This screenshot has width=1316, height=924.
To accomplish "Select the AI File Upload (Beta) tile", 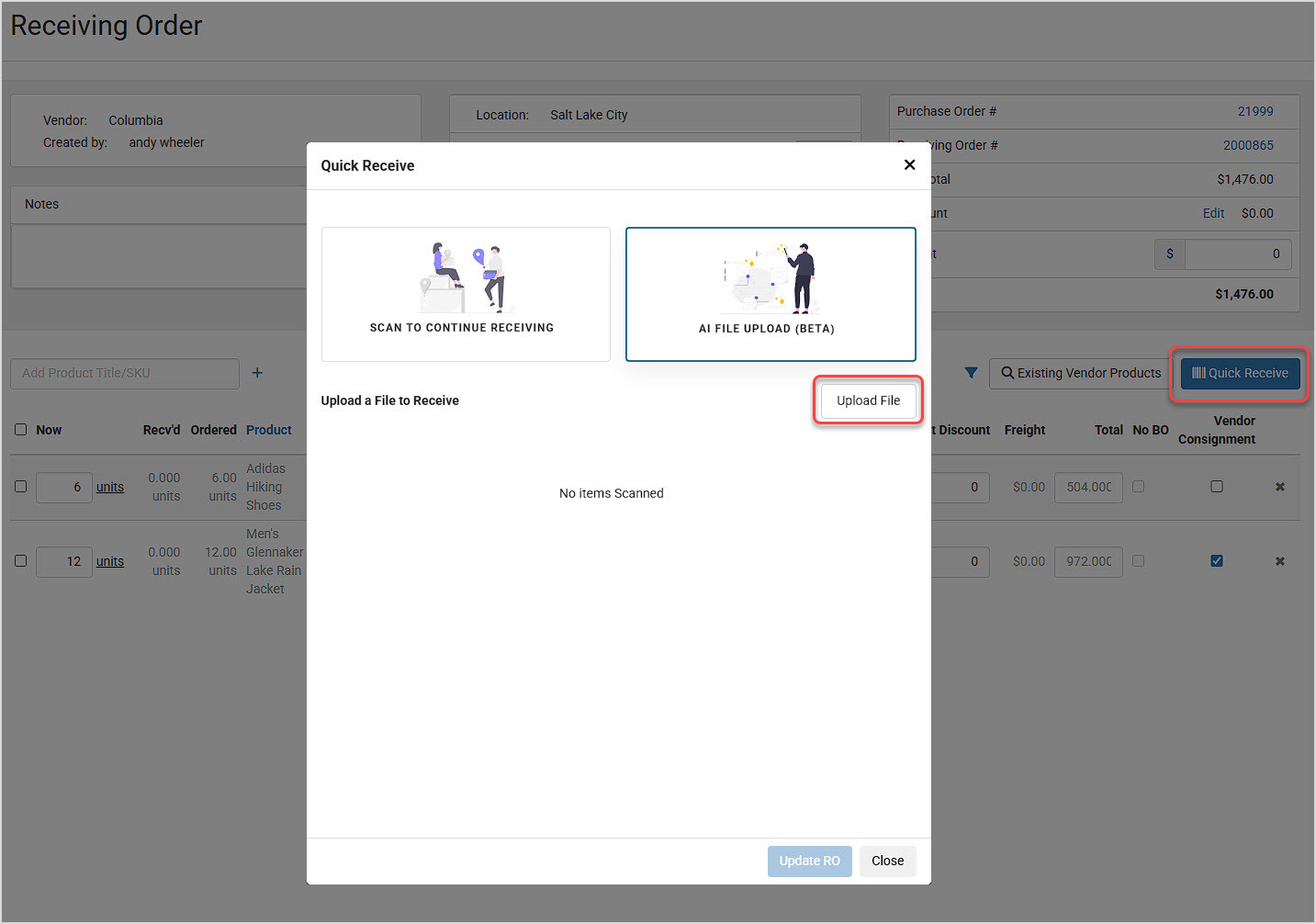I will (x=770, y=294).
